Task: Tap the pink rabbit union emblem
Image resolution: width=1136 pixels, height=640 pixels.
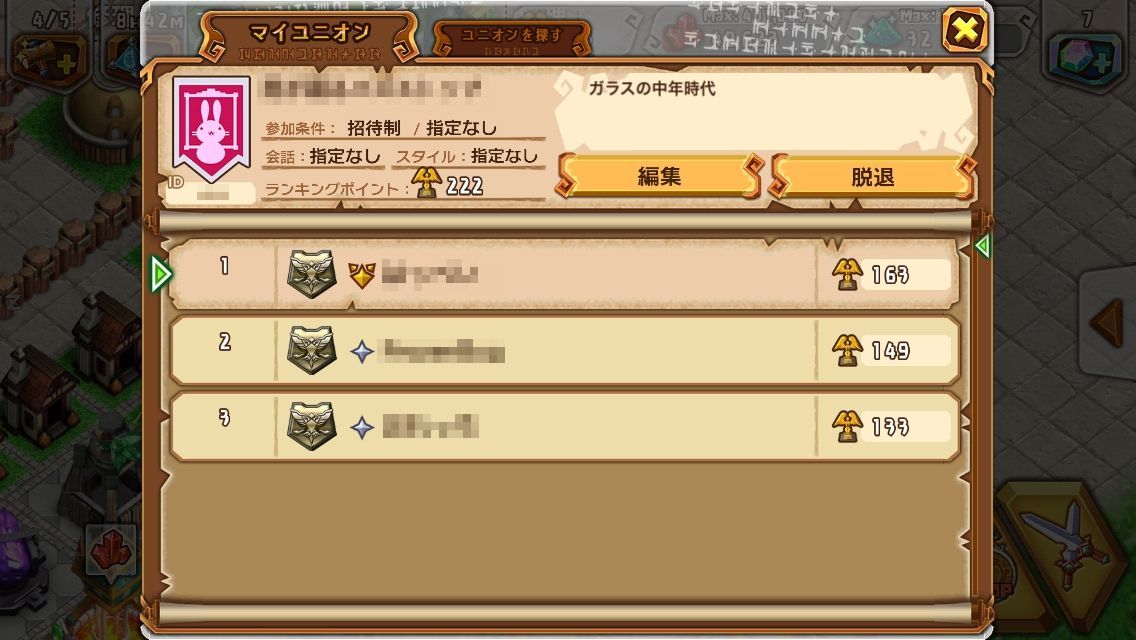Action: [x=210, y=129]
